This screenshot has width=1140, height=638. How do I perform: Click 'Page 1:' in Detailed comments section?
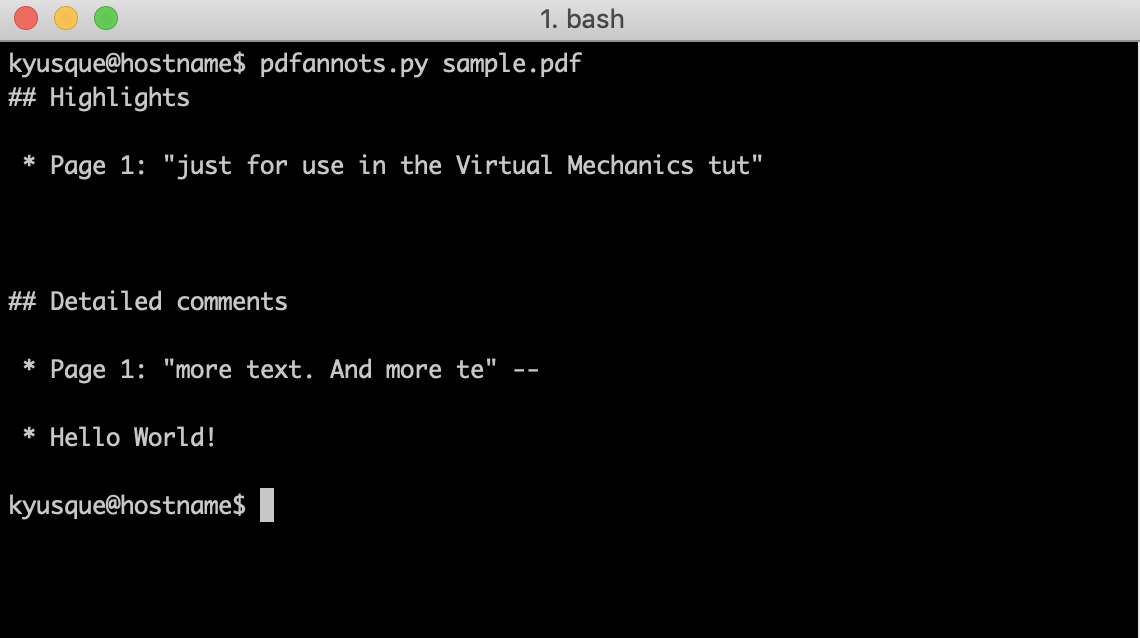click(x=97, y=369)
